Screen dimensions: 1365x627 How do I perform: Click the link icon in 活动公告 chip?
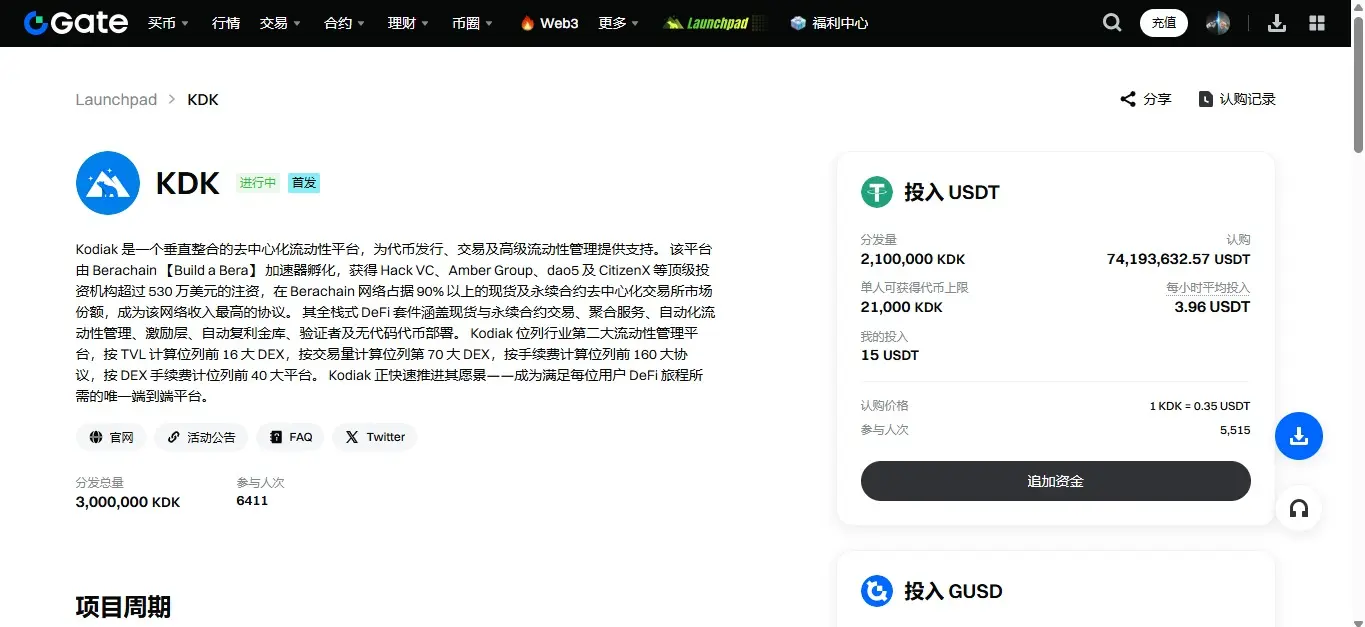pyautogui.click(x=174, y=437)
